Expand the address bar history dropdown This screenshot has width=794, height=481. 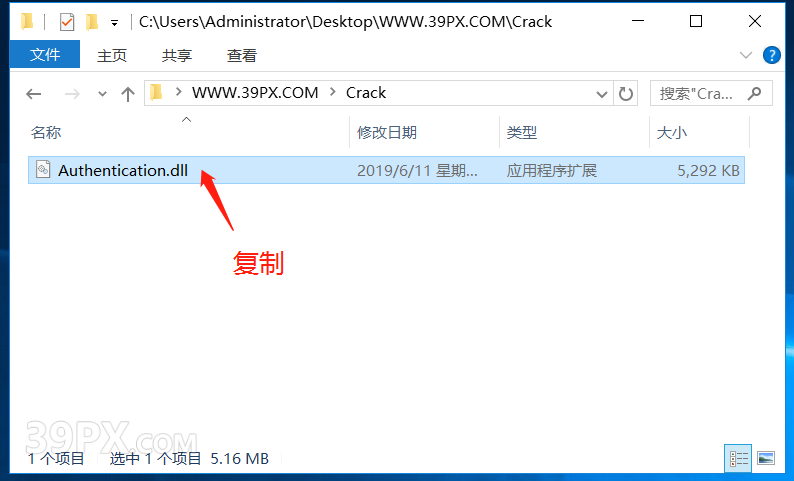click(602, 94)
